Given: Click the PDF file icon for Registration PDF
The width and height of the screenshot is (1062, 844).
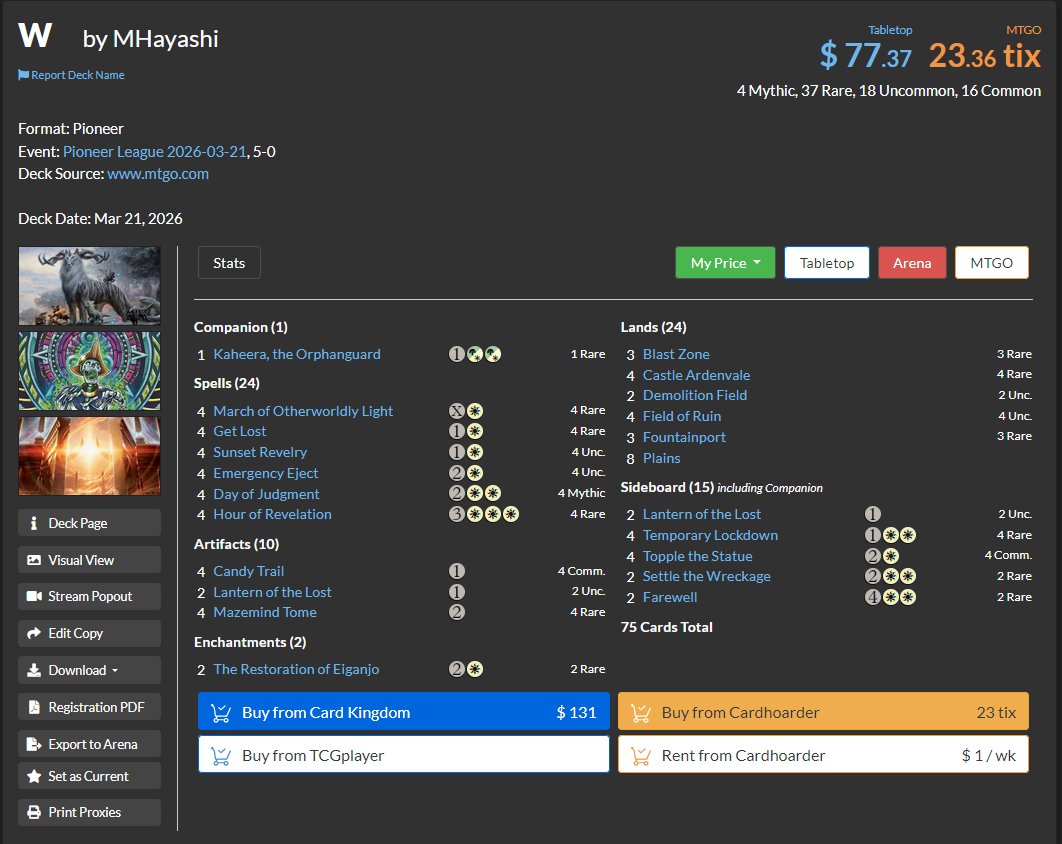Looking at the screenshot, I should click(x=34, y=707).
